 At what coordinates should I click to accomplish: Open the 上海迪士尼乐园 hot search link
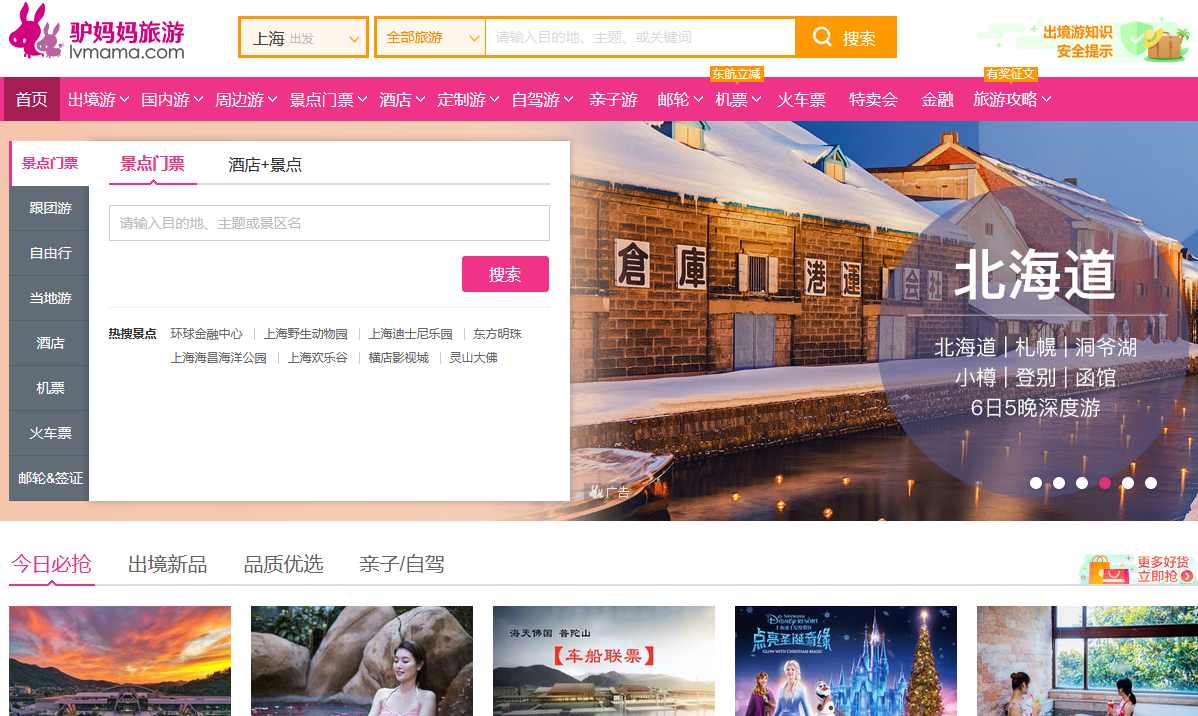click(x=410, y=334)
